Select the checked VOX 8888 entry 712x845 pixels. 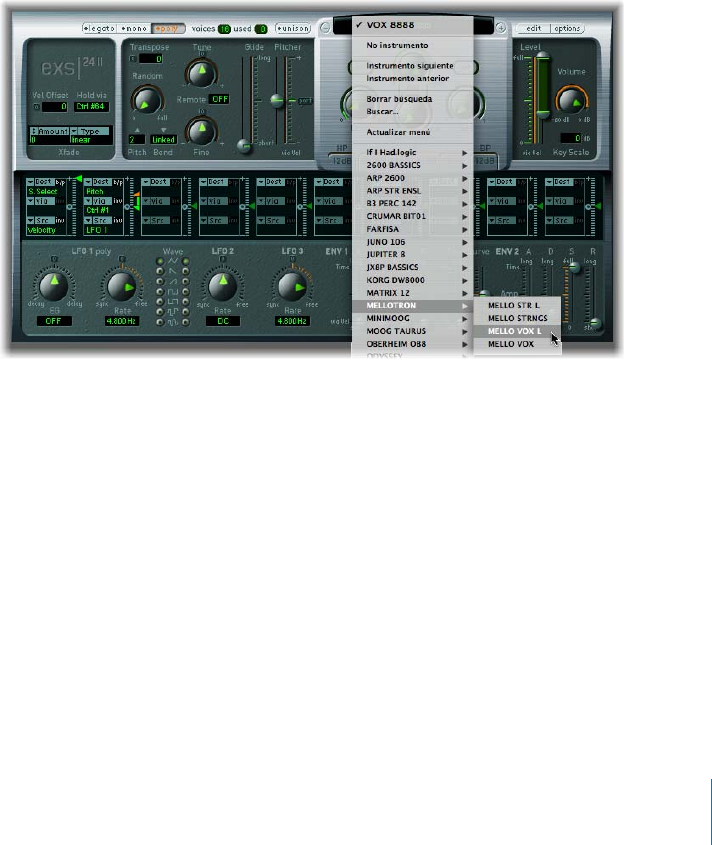tap(412, 25)
